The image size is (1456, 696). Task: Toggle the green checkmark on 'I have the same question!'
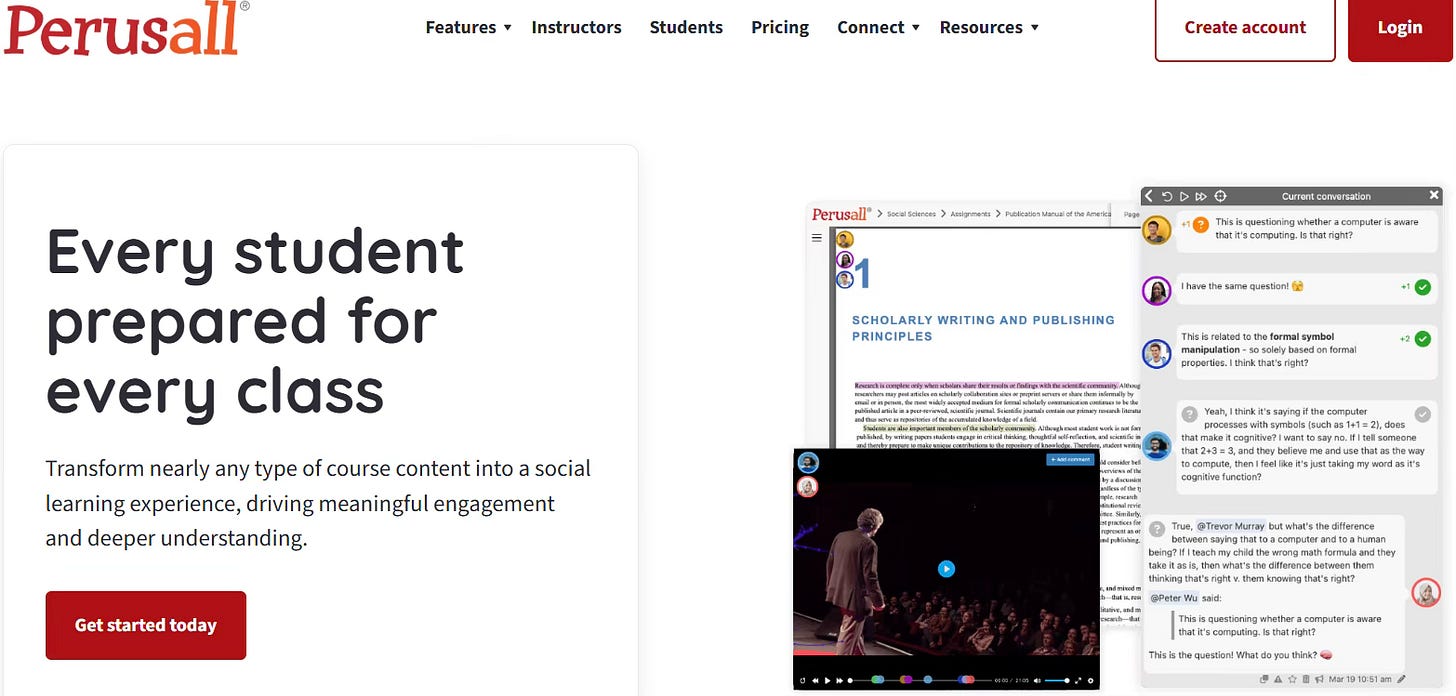click(x=1423, y=287)
